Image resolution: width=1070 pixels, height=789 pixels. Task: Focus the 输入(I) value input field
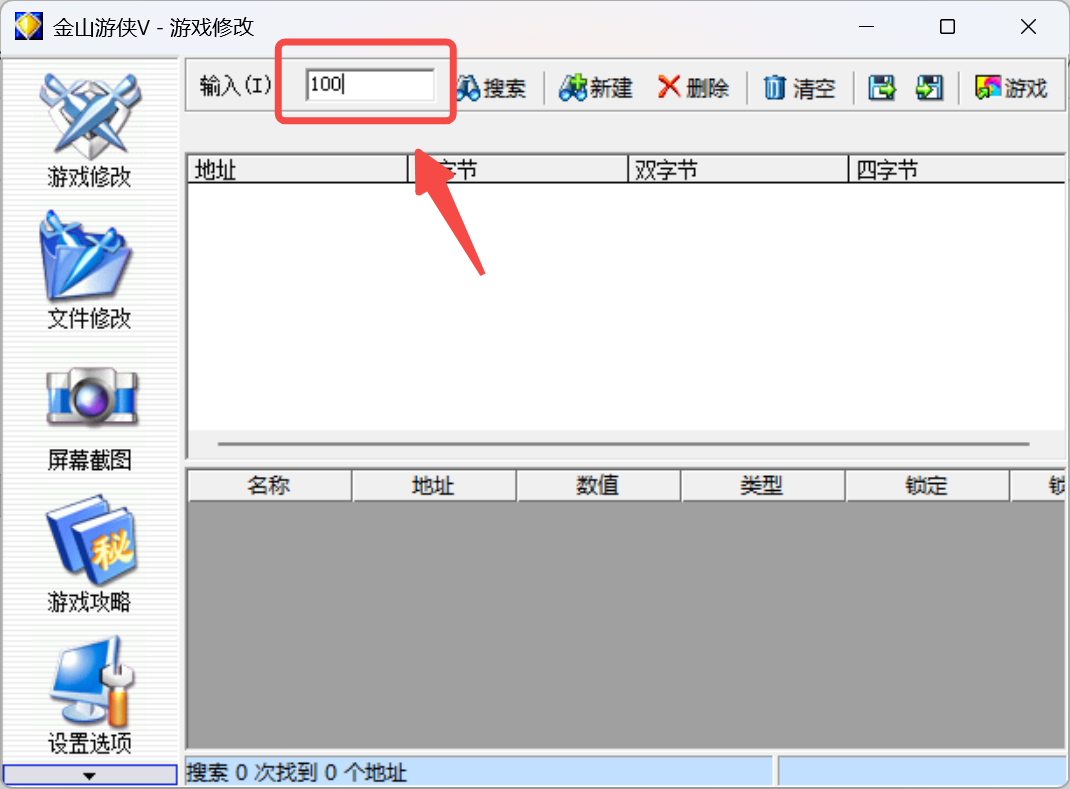(370, 85)
